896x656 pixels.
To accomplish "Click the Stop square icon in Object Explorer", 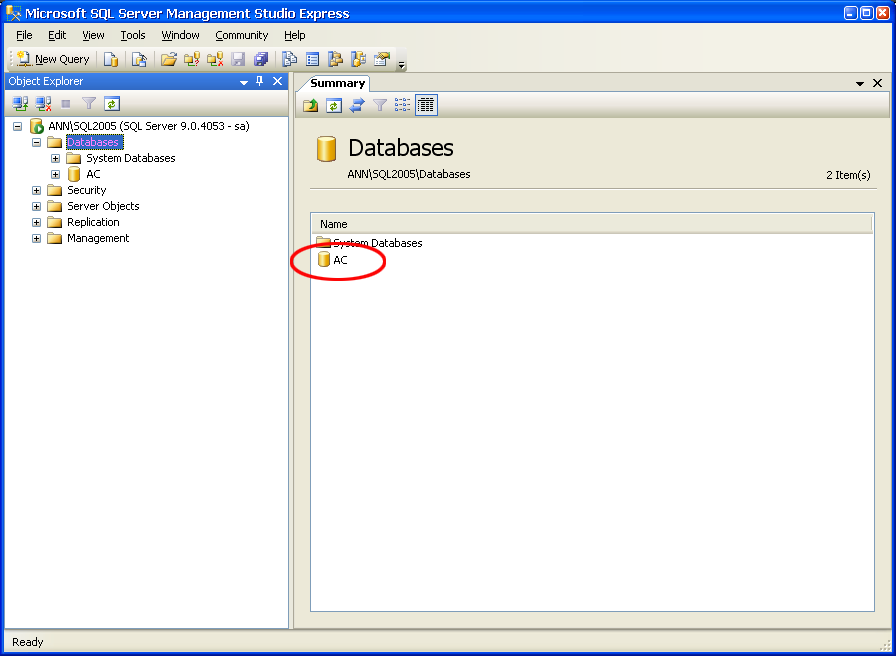I will coord(66,104).
